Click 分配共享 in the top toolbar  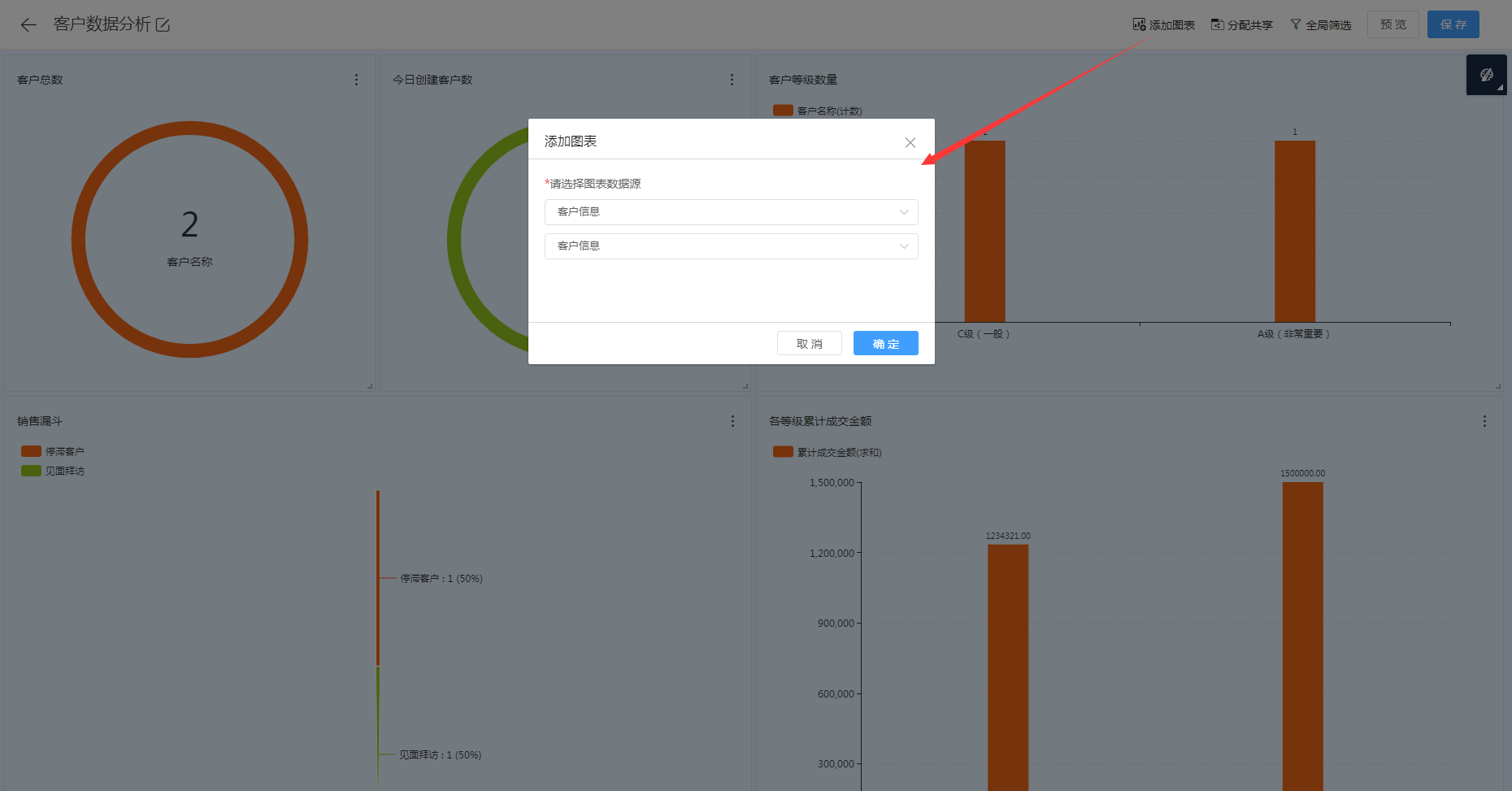1242,25
